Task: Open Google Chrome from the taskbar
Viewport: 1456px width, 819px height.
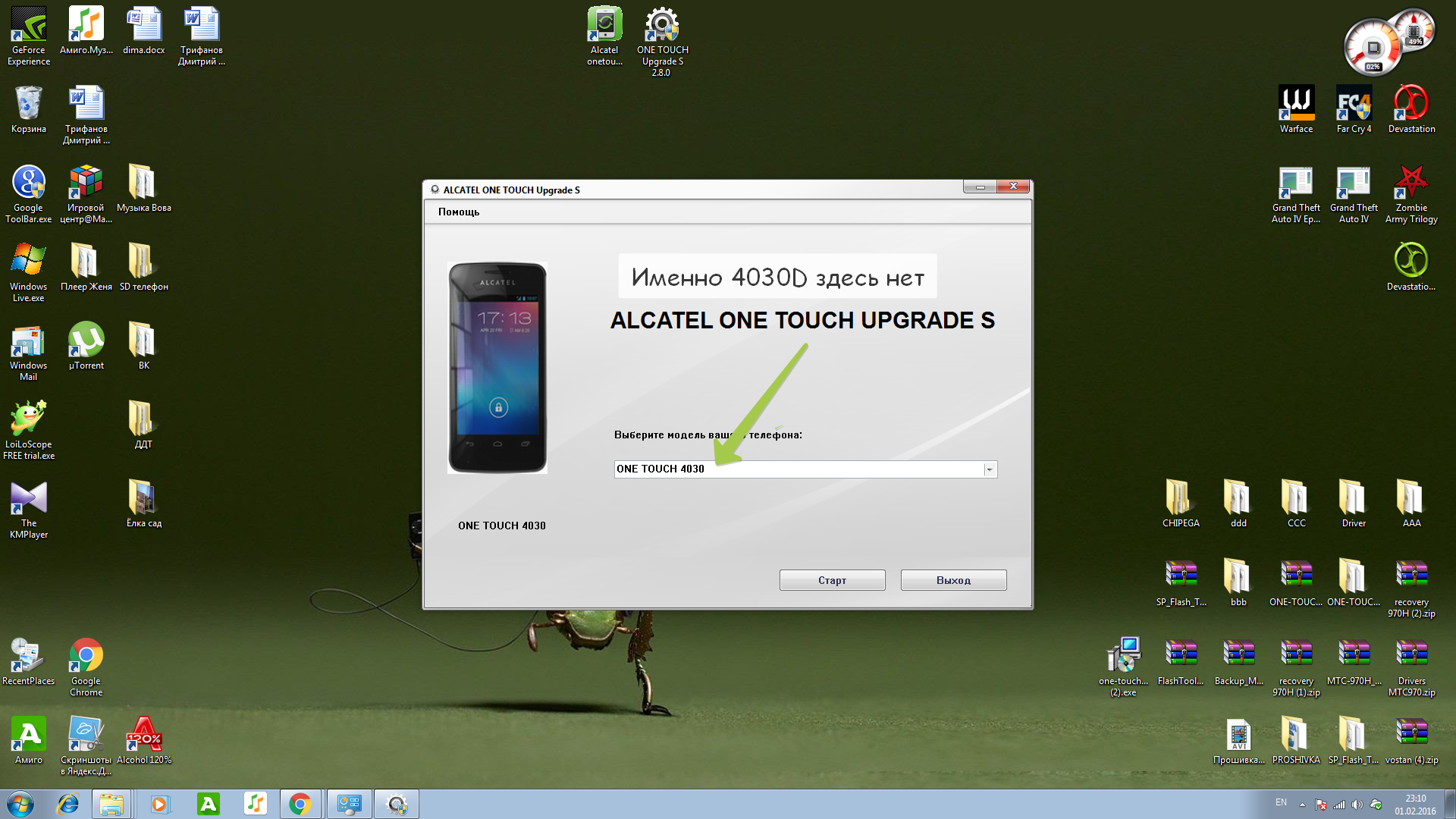Action: click(300, 804)
